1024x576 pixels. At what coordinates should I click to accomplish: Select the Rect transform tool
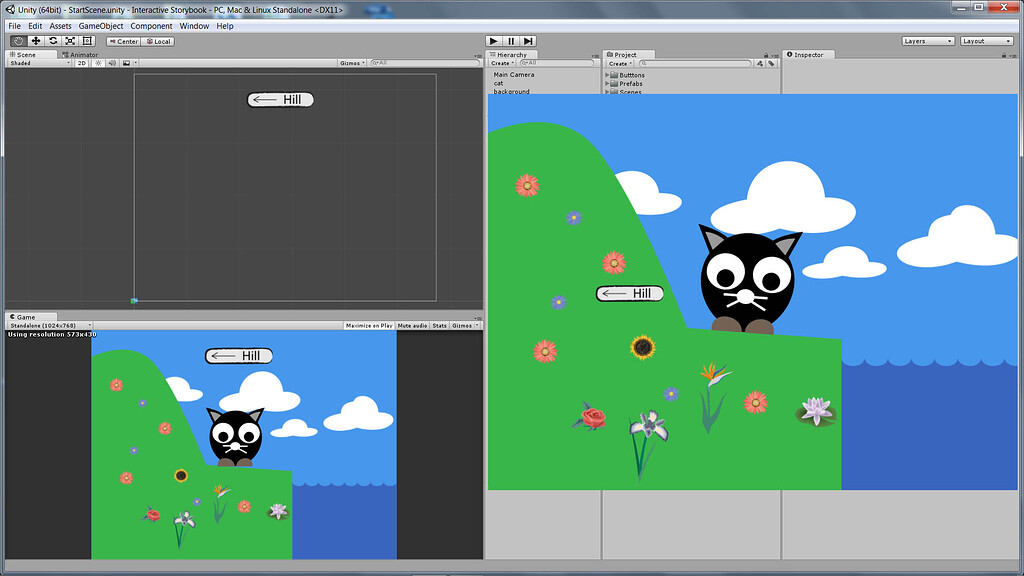pyautogui.click(x=88, y=41)
